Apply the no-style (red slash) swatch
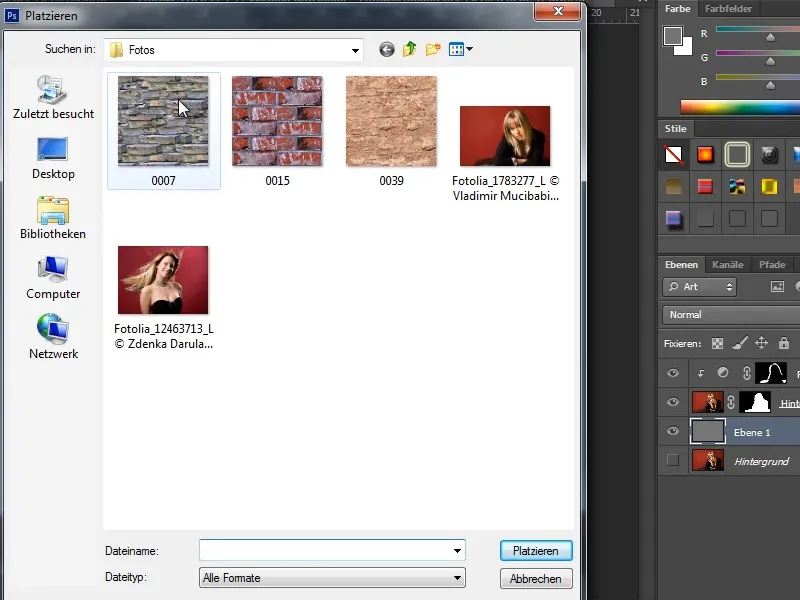Viewport: 800px width, 600px height. point(673,155)
